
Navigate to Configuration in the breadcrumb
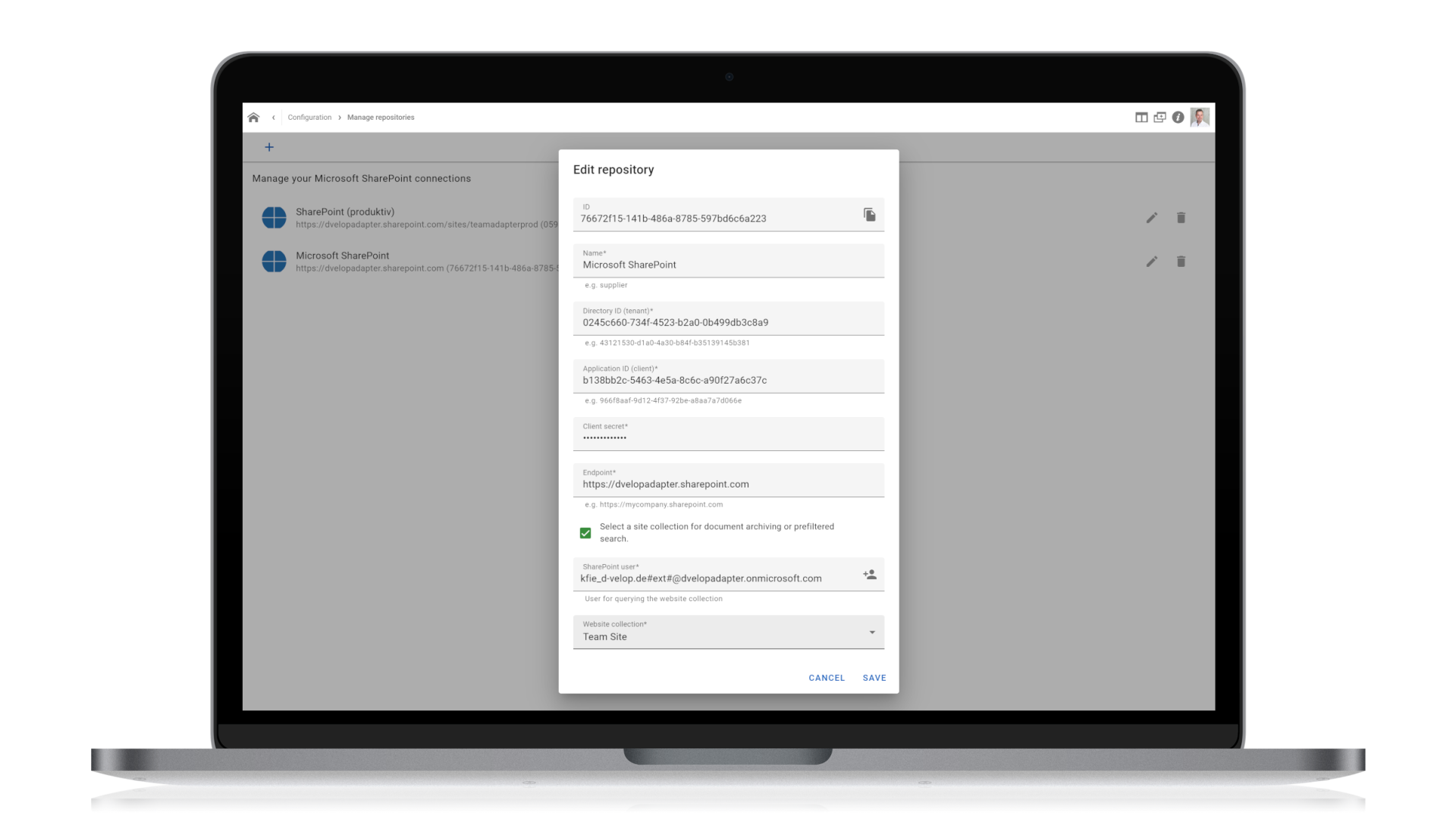309,117
